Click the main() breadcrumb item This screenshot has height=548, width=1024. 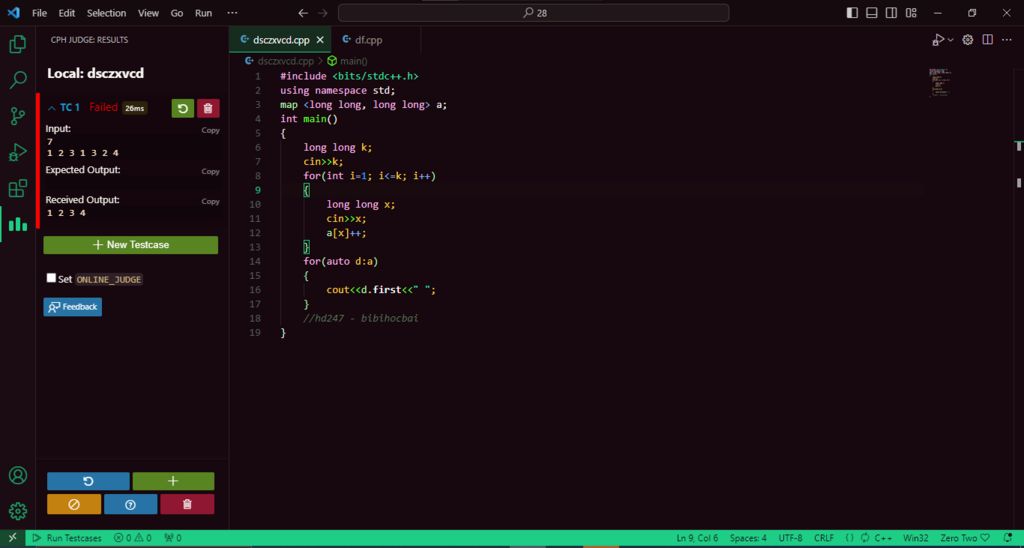point(347,61)
